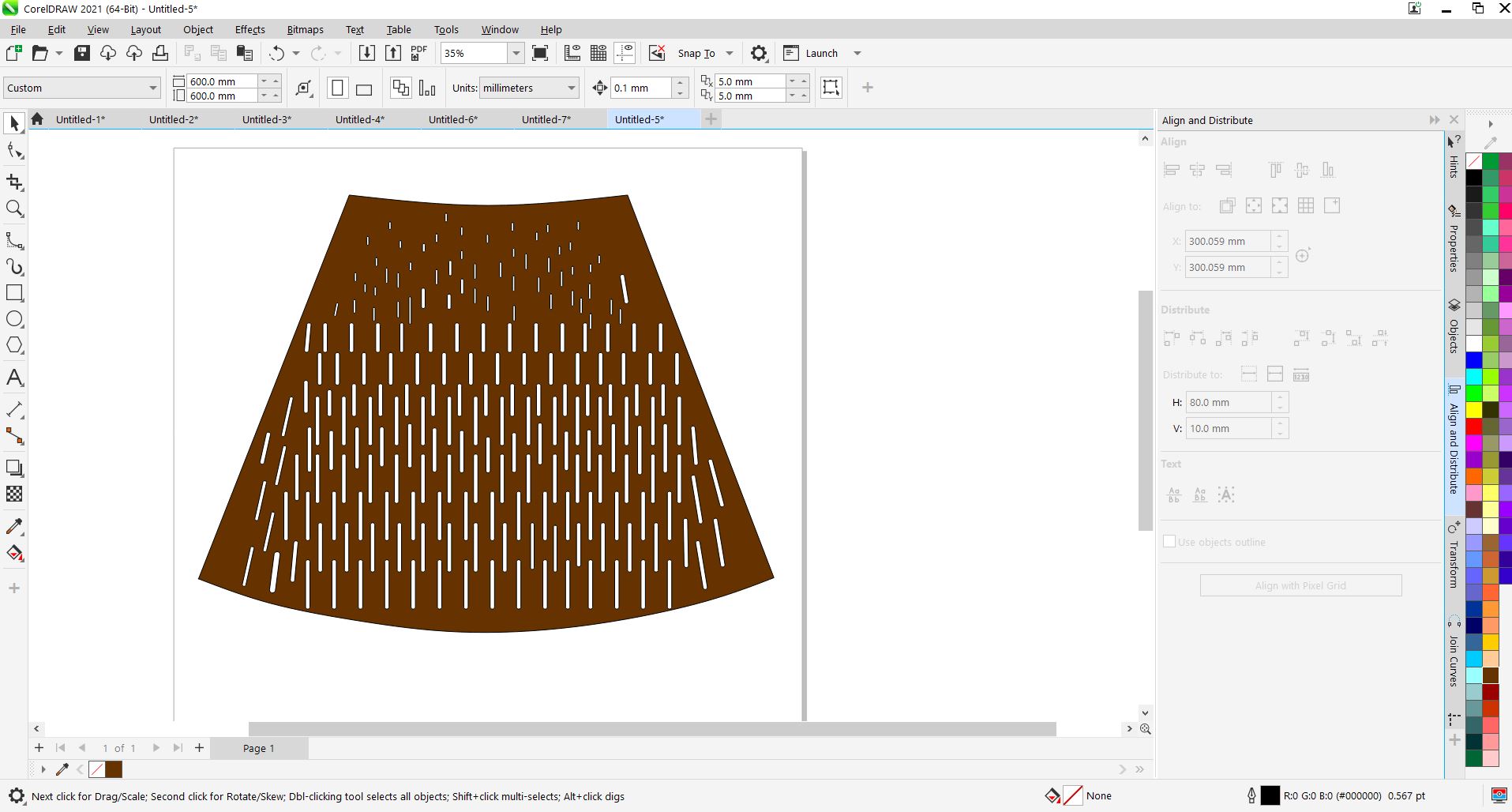Select the Crop tool
The height and width of the screenshot is (812, 1512).
coord(14,182)
